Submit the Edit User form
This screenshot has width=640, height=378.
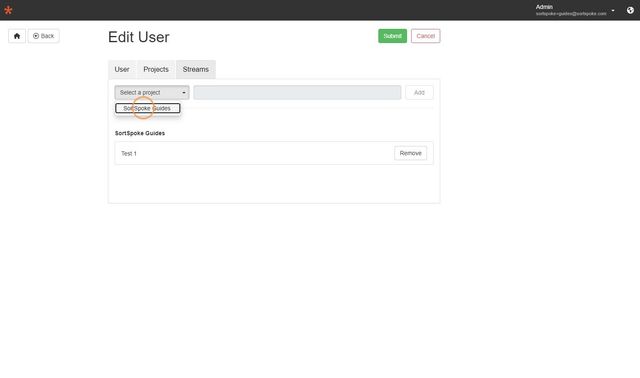coord(392,36)
